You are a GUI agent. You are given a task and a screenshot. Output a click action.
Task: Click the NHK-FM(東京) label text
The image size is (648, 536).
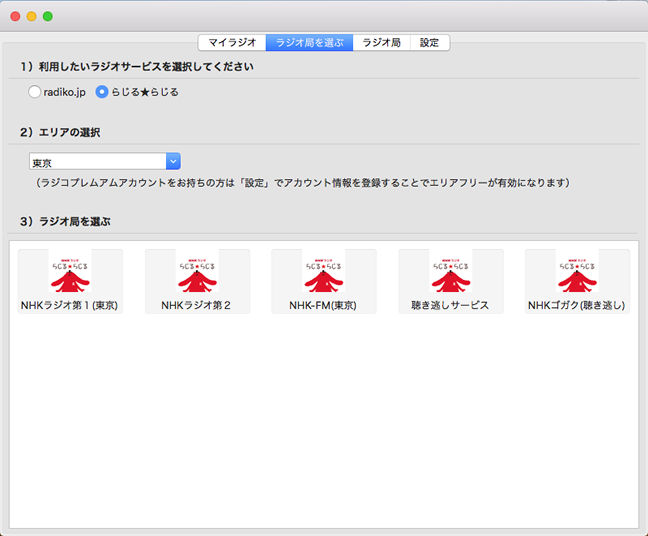[323, 305]
